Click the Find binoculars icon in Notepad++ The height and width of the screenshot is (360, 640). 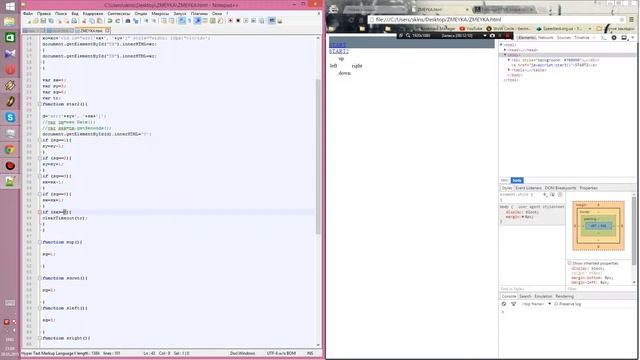point(128,21)
